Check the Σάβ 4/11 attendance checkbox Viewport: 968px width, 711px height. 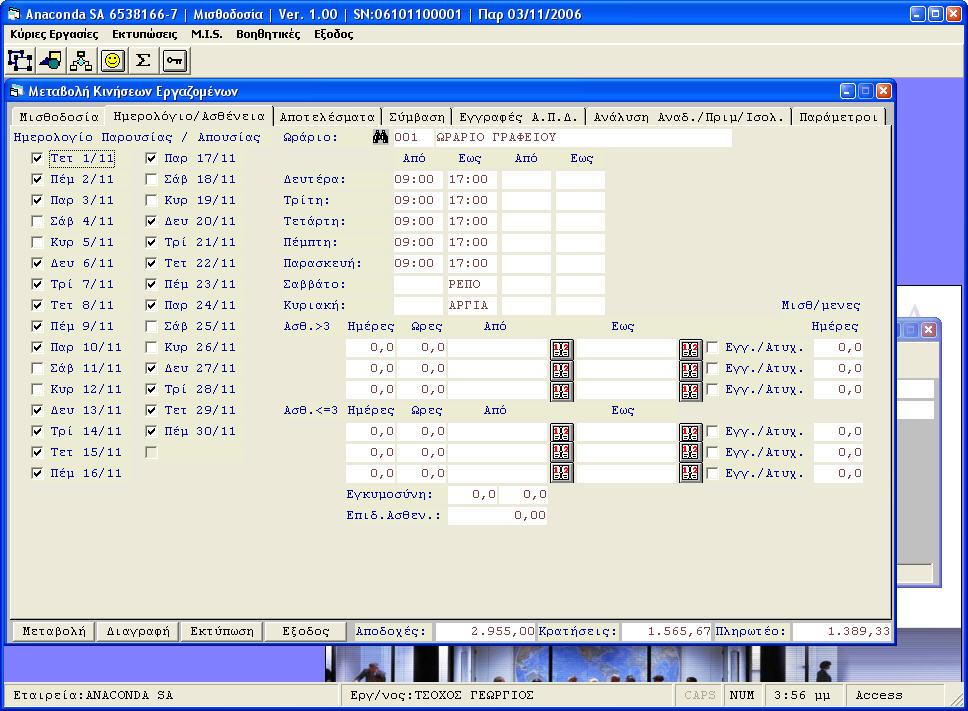click(x=37, y=222)
